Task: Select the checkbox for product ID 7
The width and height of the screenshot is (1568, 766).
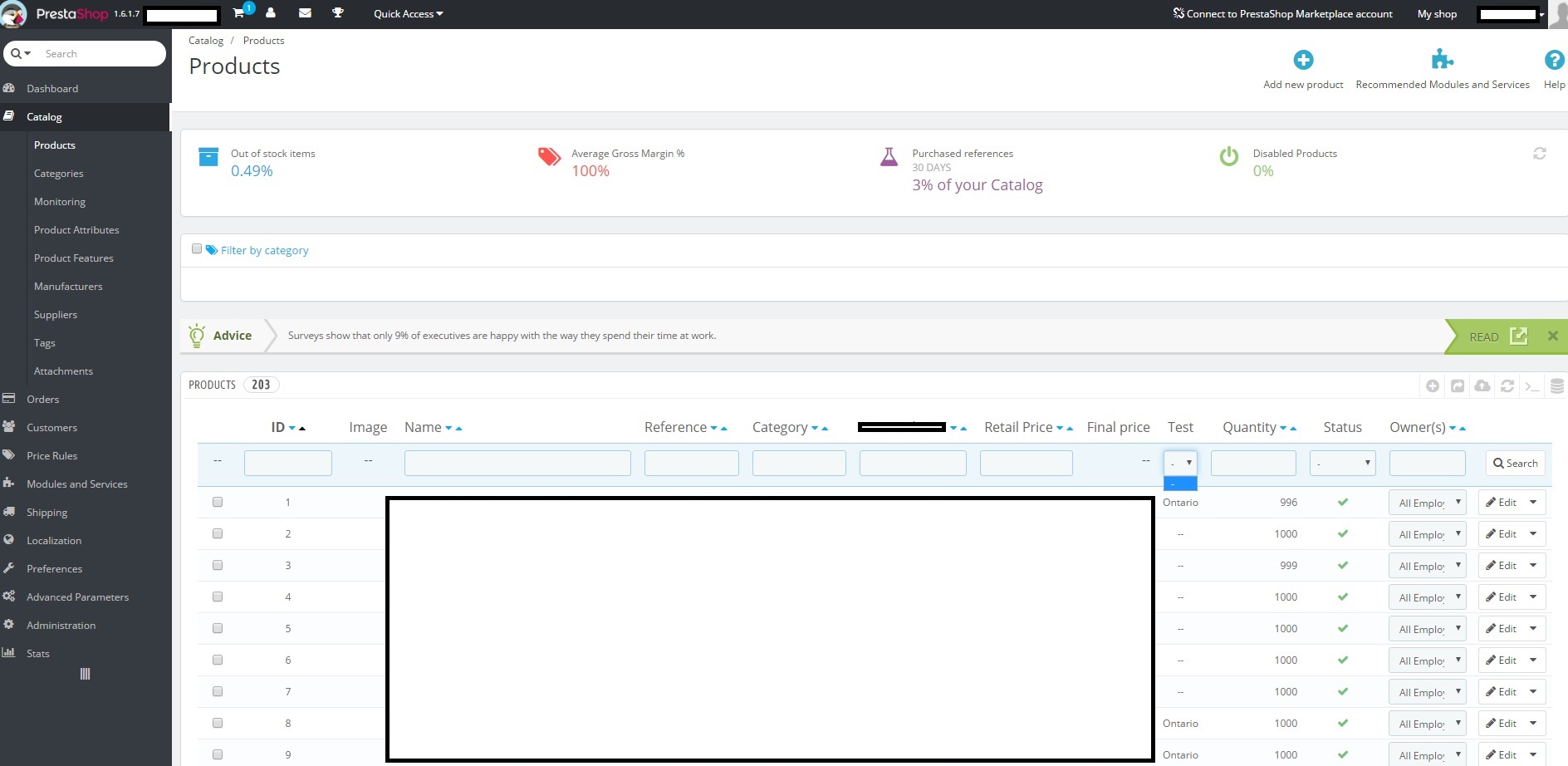Action: click(x=218, y=691)
